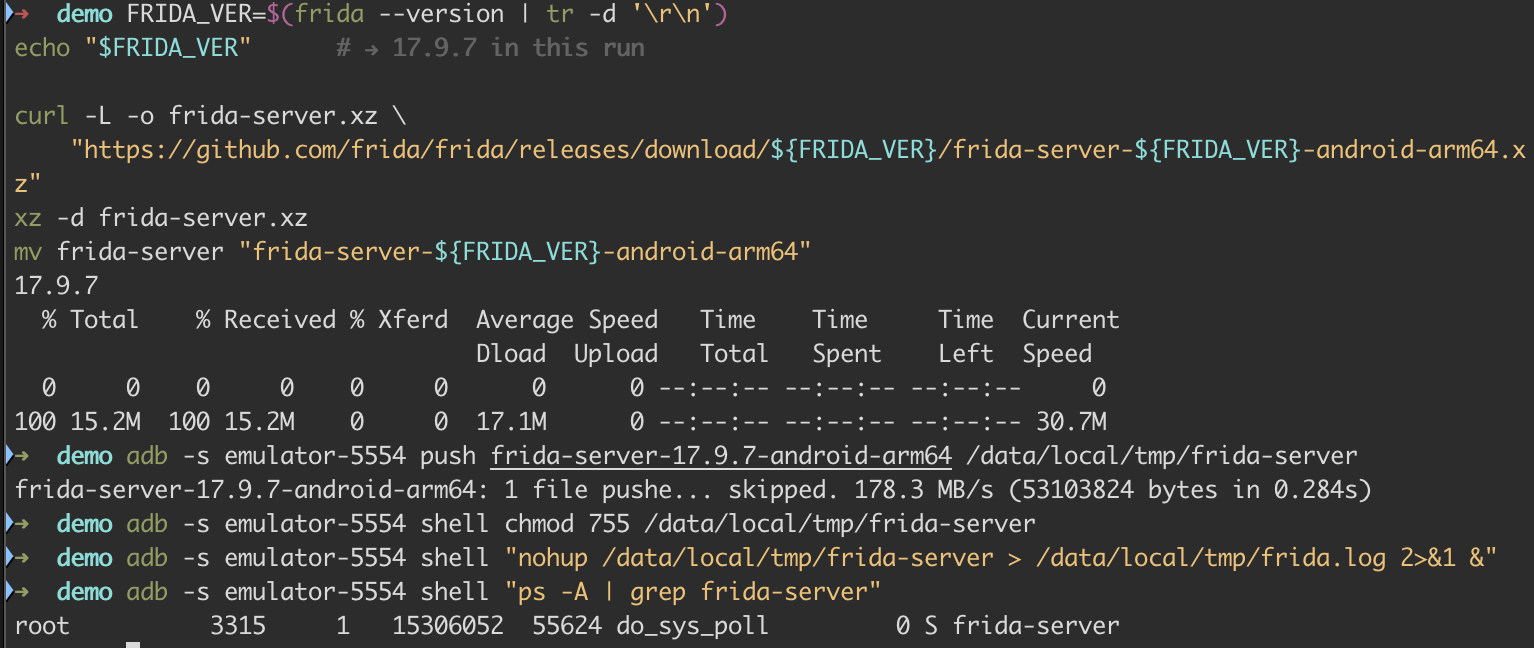Click the 'mv frida-server' command line
The height and width of the screenshot is (648, 1534).
click(x=413, y=252)
